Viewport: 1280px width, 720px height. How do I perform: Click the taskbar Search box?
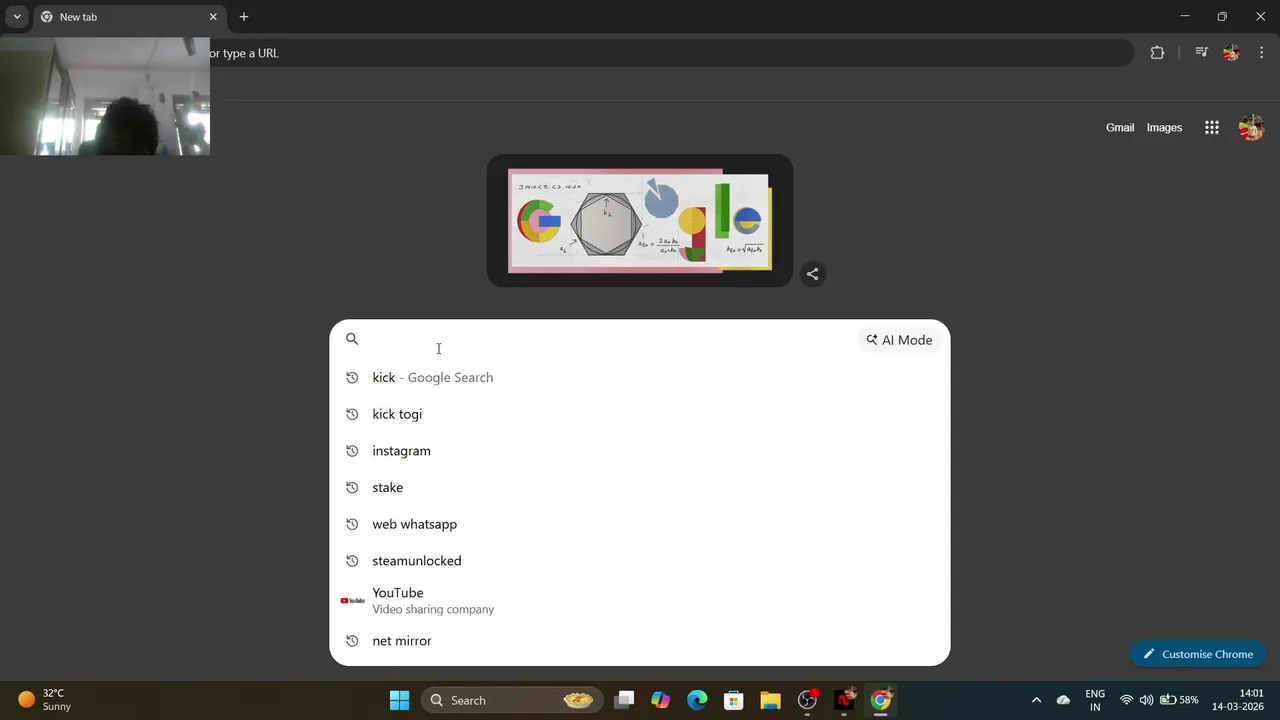tap(513, 700)
